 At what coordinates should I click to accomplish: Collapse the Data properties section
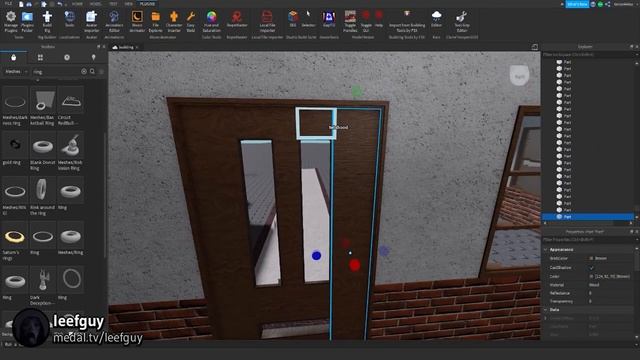coord(546,310)
